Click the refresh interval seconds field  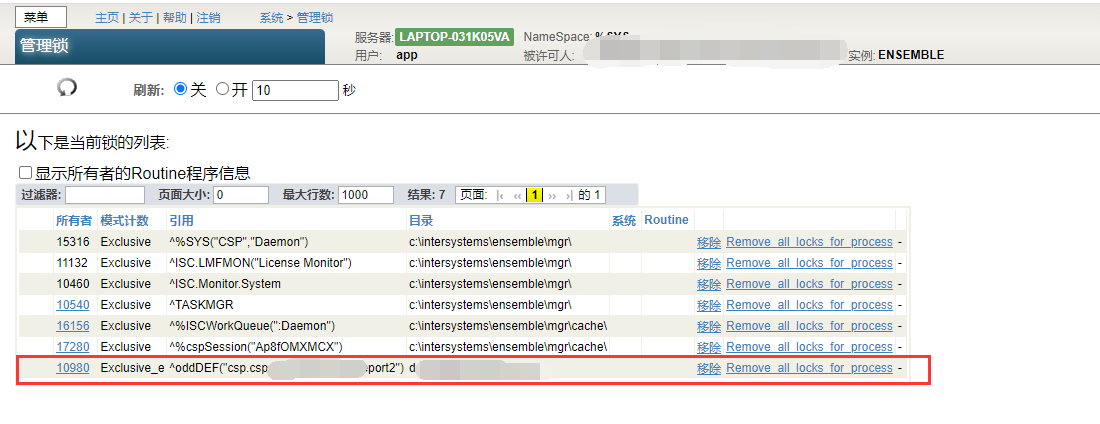point(295,90)
